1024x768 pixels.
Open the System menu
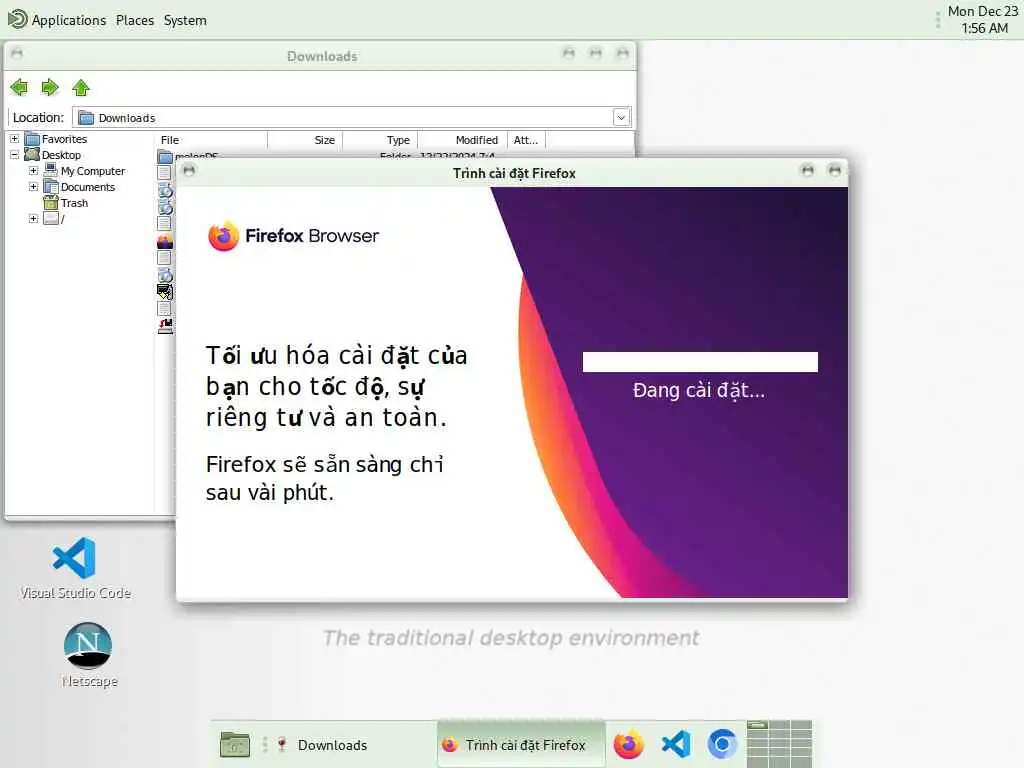185,20
